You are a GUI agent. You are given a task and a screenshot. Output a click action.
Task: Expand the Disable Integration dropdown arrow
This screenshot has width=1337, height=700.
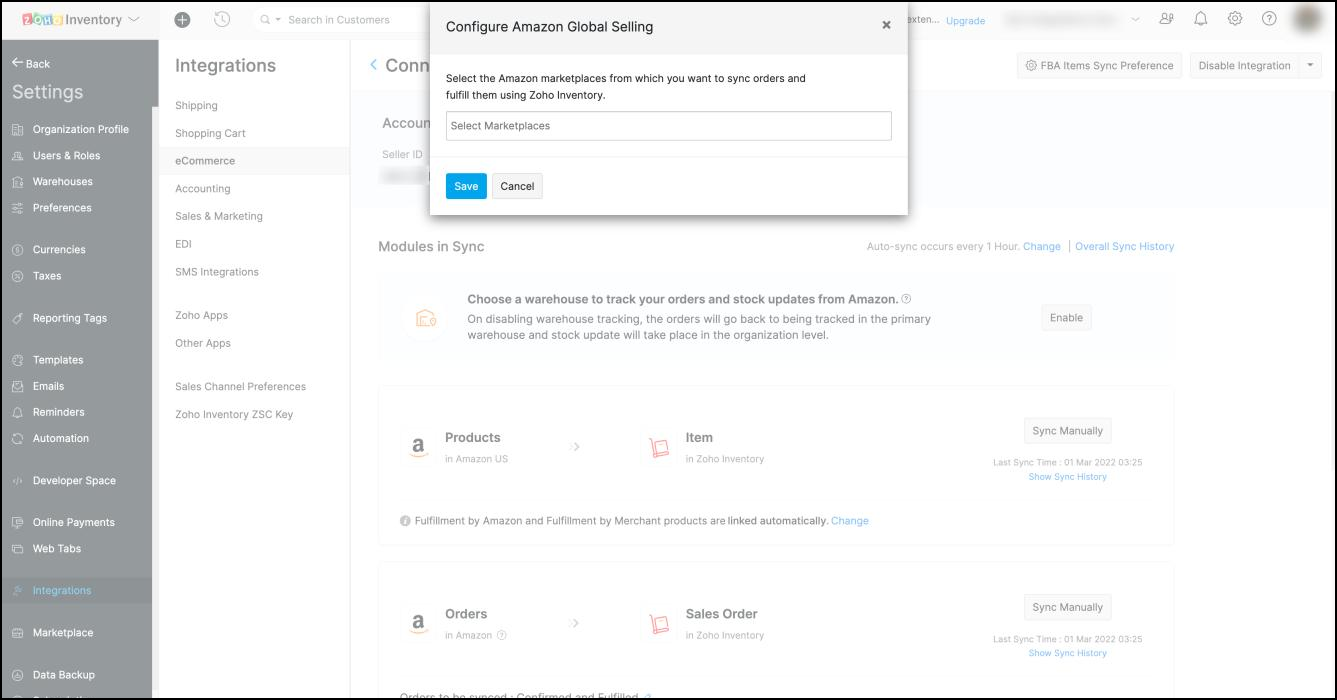tap(1310, 65)
